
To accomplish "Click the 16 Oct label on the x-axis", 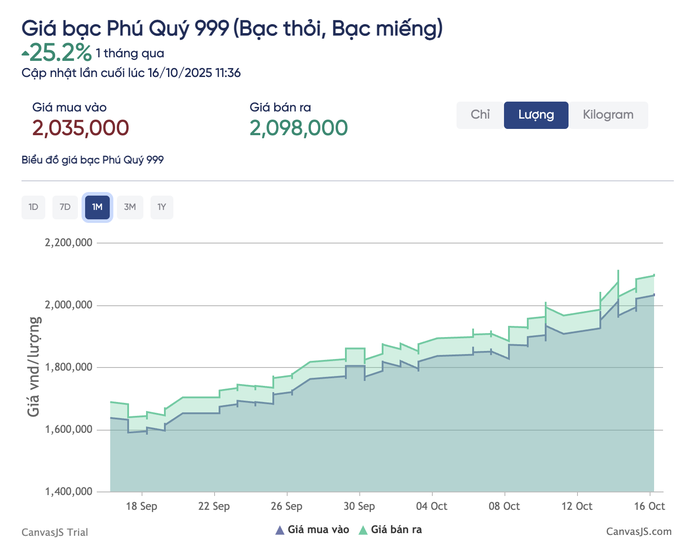I will pyautogui.click(x=650, y=507).
